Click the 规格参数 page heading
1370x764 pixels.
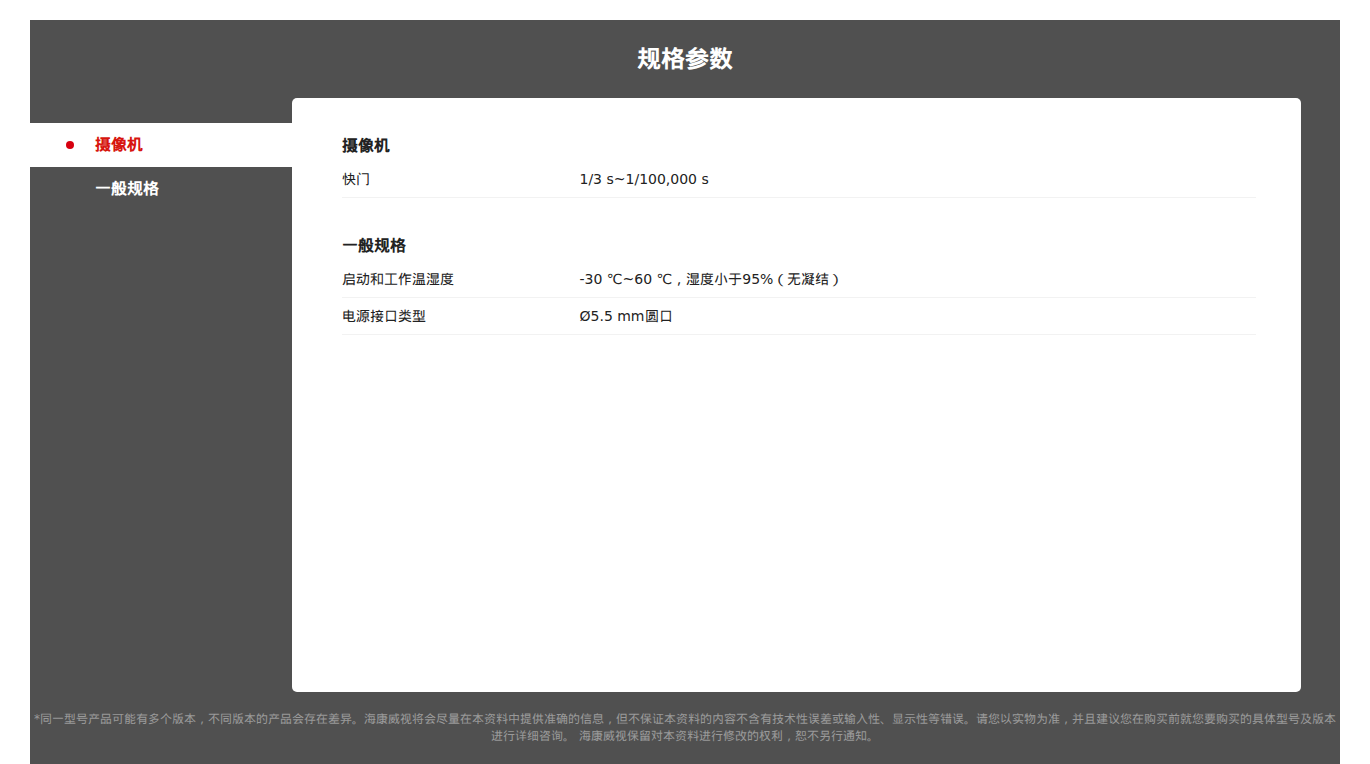685,59
